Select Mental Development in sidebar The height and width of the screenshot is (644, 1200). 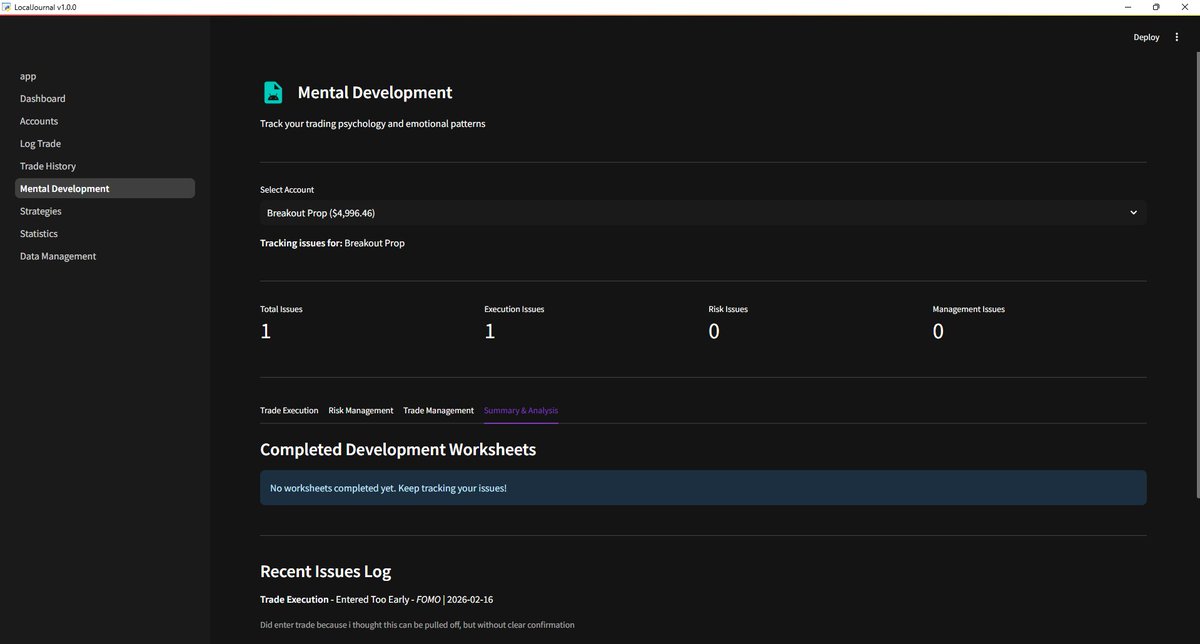coord(105,188)
